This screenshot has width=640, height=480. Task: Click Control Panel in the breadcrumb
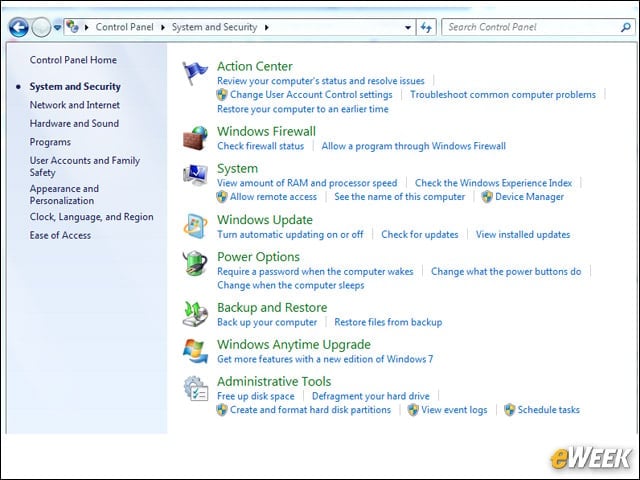124,27
